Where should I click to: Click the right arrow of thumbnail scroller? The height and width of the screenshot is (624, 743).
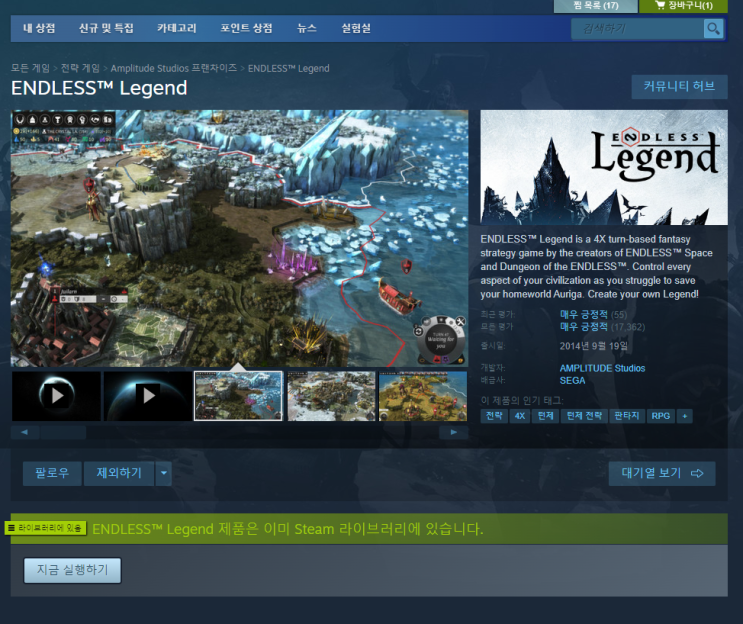click(x=453, y=432)
